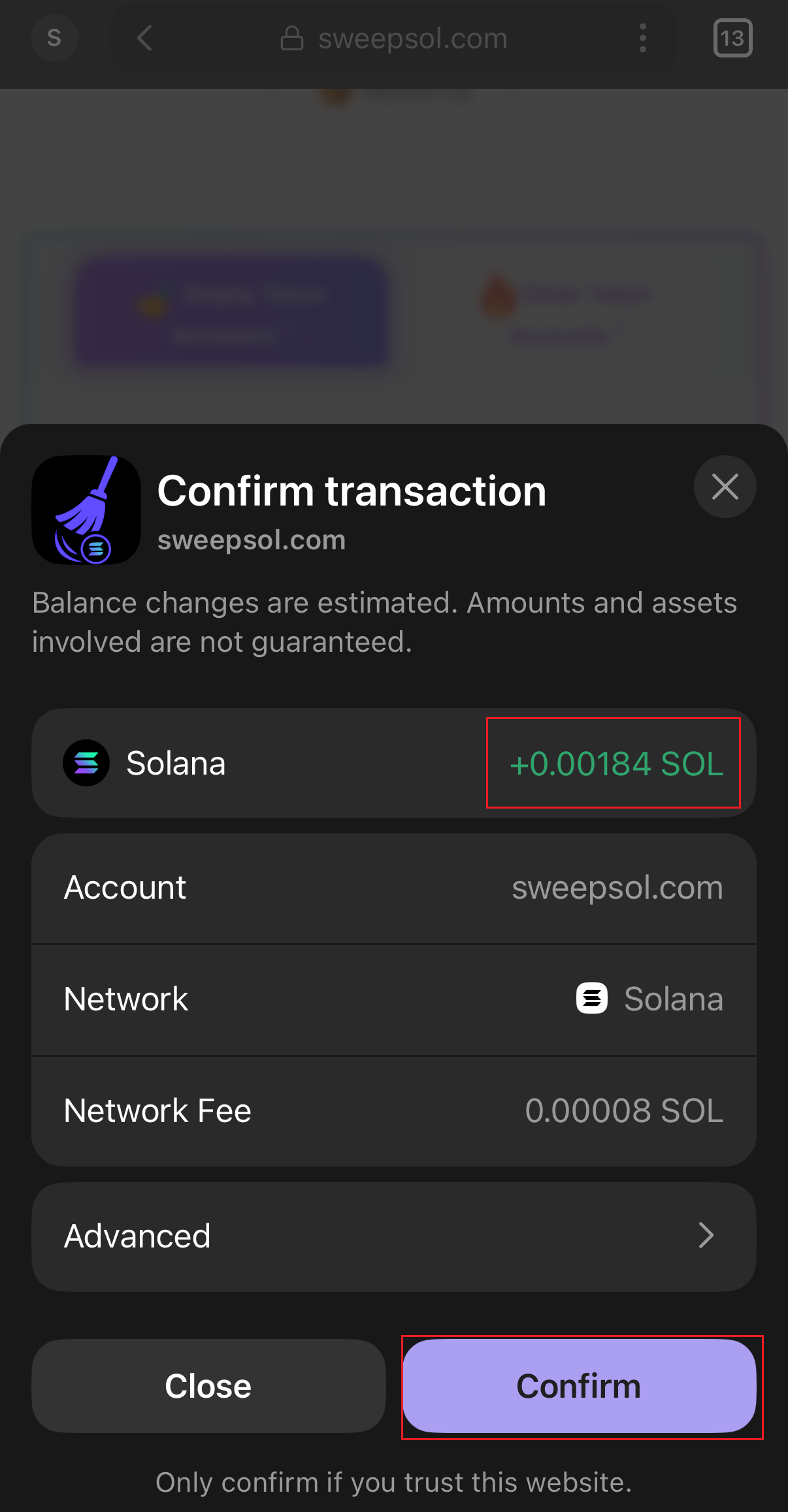Tap the Solana balance change row

(x=394, y=763)
